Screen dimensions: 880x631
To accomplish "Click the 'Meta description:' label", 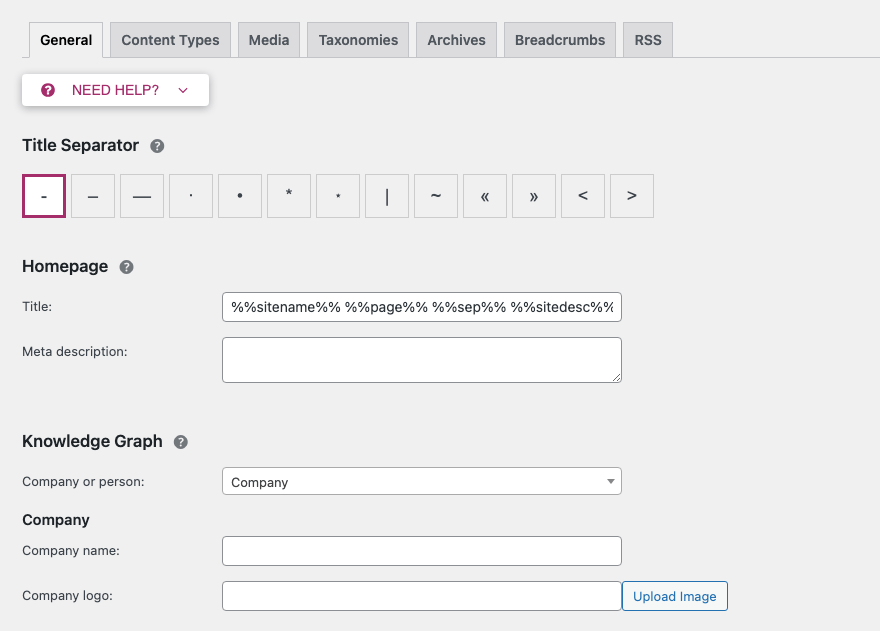I will pos(75,352).
